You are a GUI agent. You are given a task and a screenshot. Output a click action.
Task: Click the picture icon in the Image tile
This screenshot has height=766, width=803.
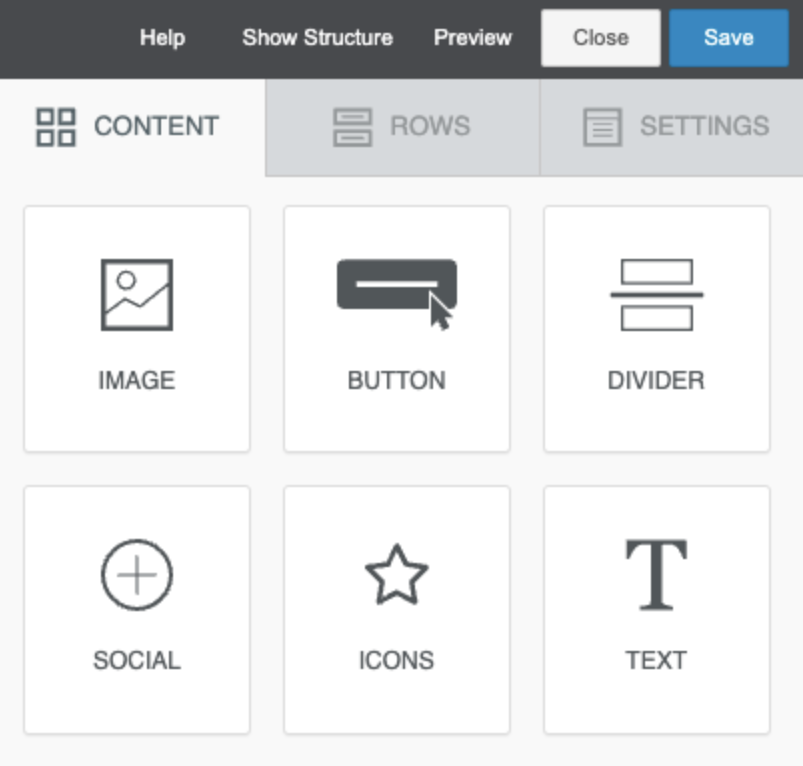(137, 295)
